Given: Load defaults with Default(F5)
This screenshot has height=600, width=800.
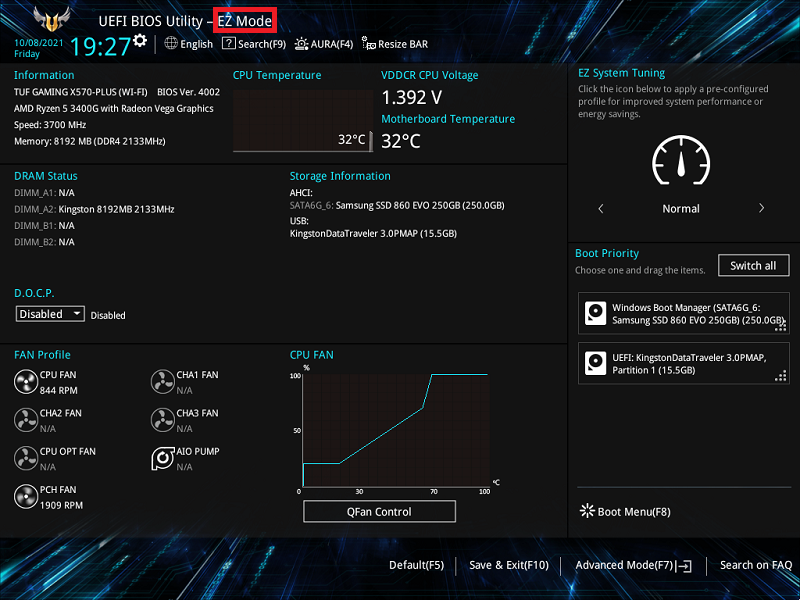Looking at the screenshot, I should pos(416,565).
